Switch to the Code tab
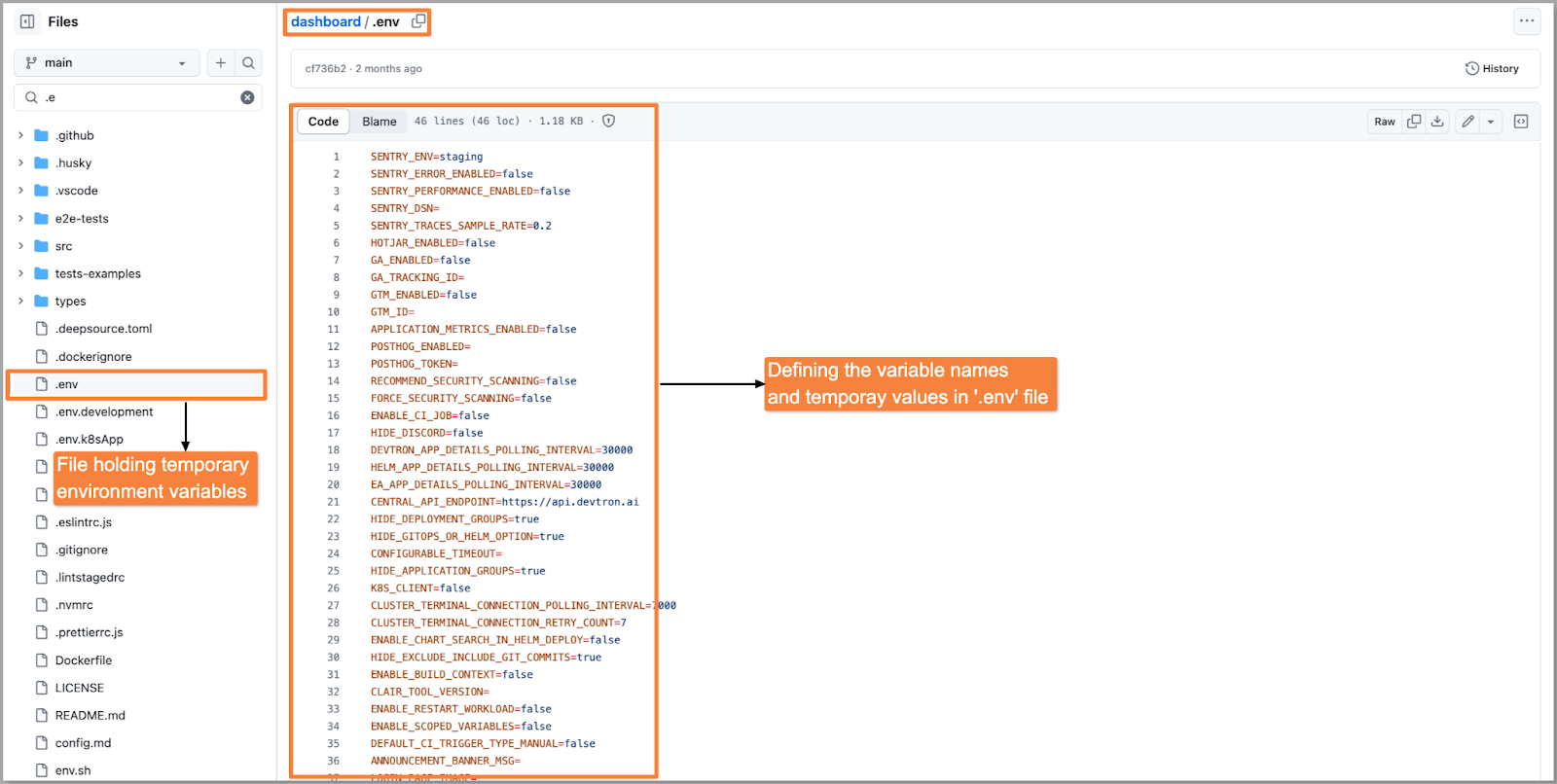Screen dimensions: 1557x784 point(323,122)
